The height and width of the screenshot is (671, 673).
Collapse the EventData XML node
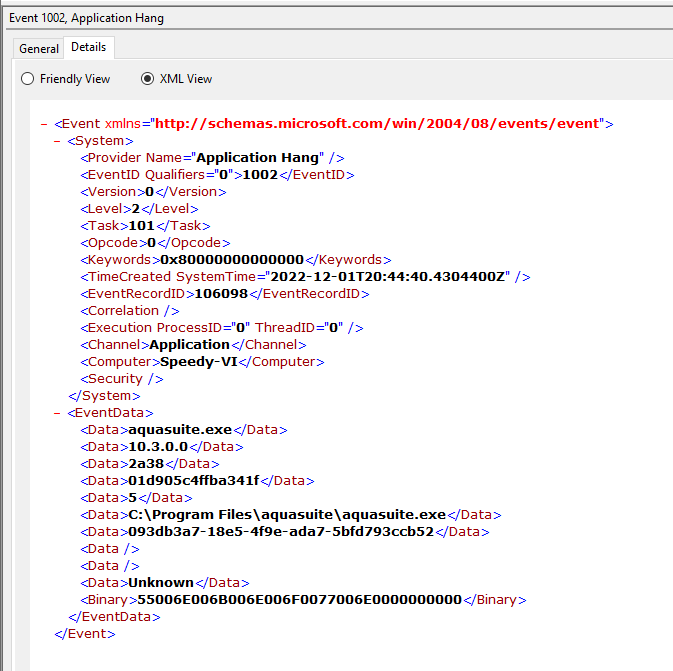(x=57, y=413)
